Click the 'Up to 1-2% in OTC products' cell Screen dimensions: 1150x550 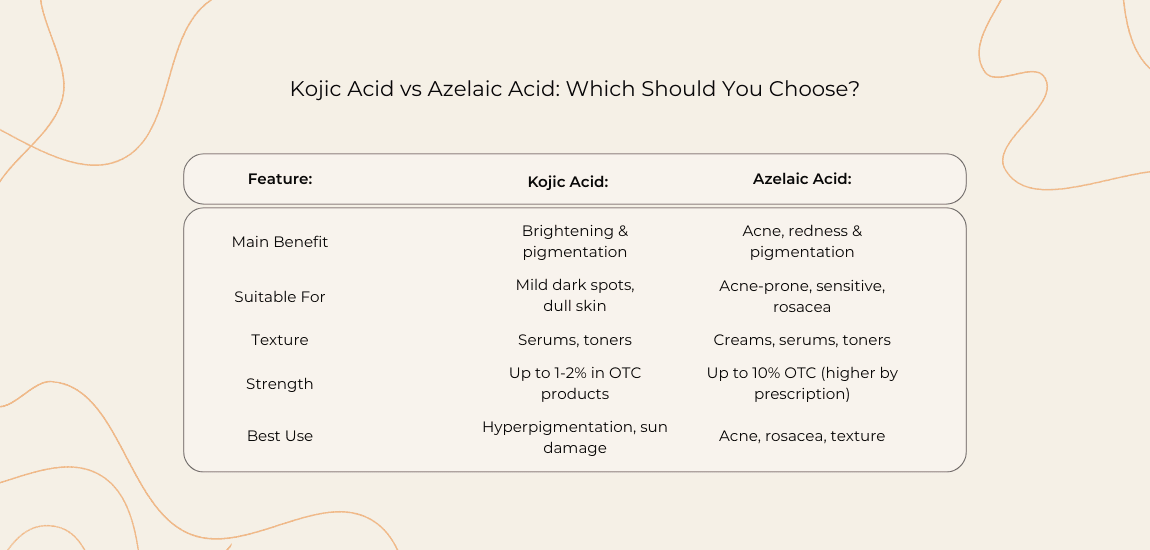[575, 384]
